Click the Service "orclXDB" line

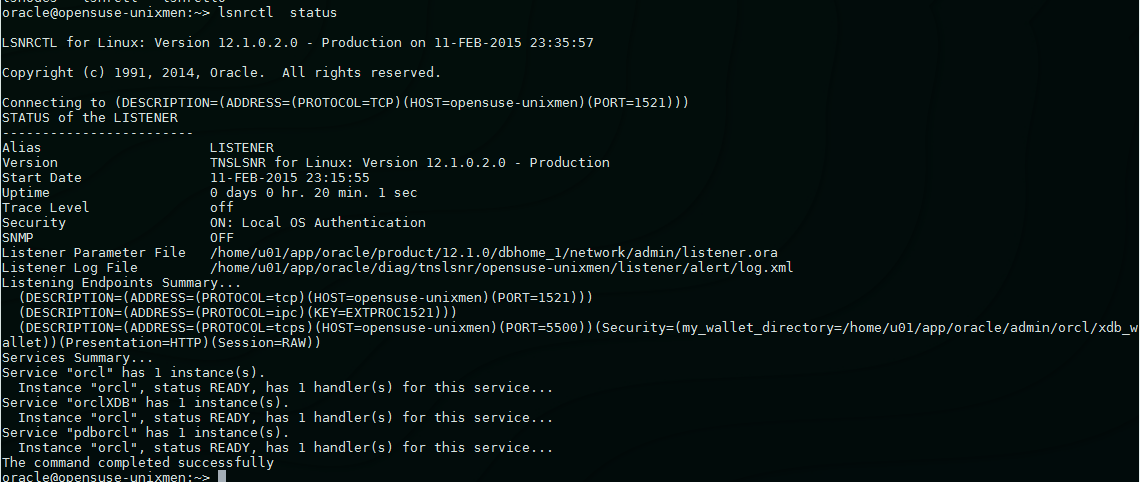(x=146, y=402)
